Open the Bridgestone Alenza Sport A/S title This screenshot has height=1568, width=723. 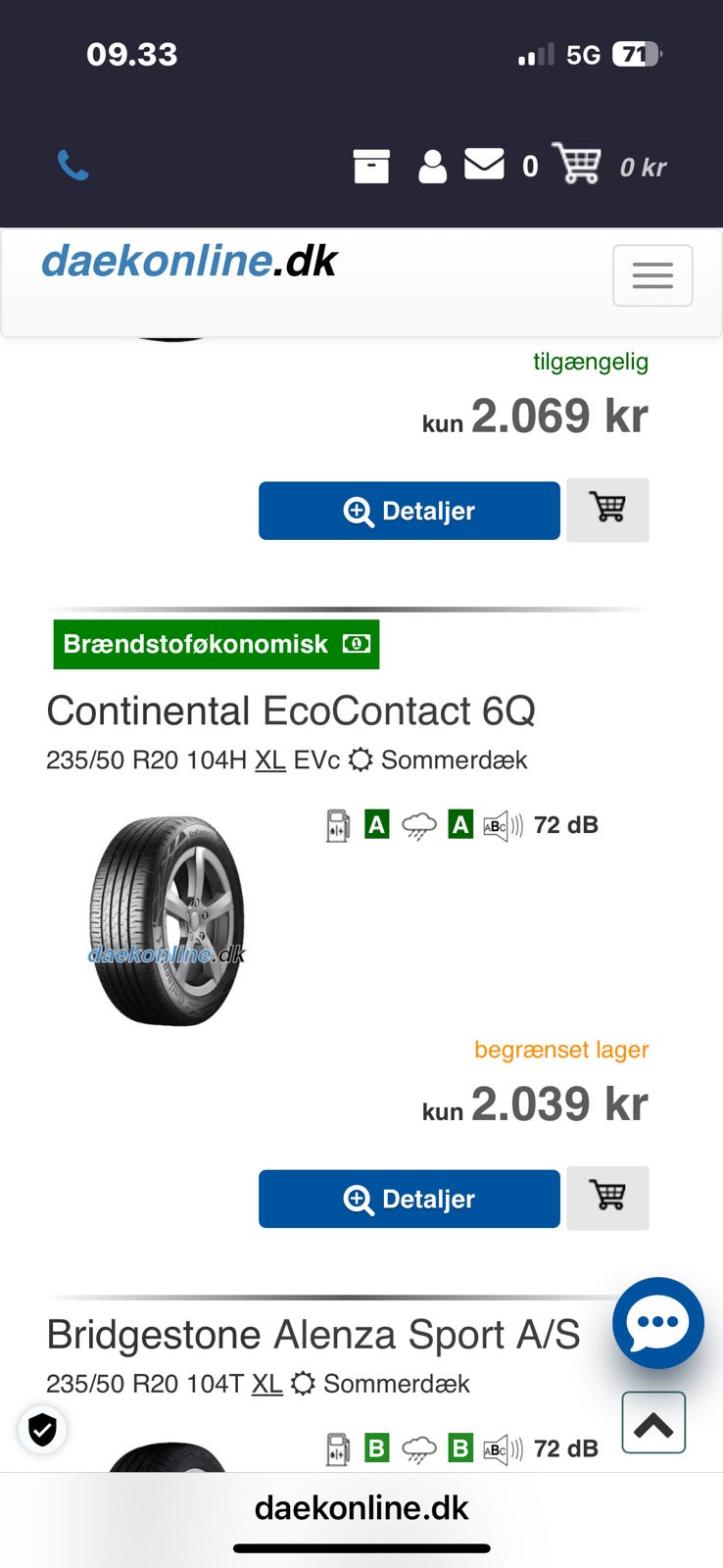tap(313, 1335)
